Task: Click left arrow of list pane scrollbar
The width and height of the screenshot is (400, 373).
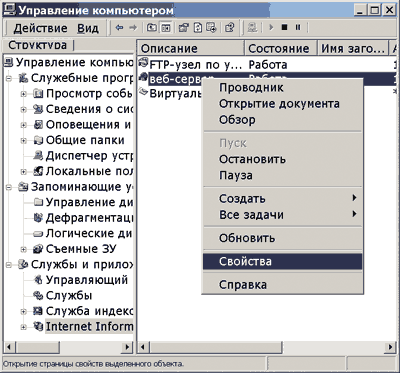Action: tap(143, 347)
